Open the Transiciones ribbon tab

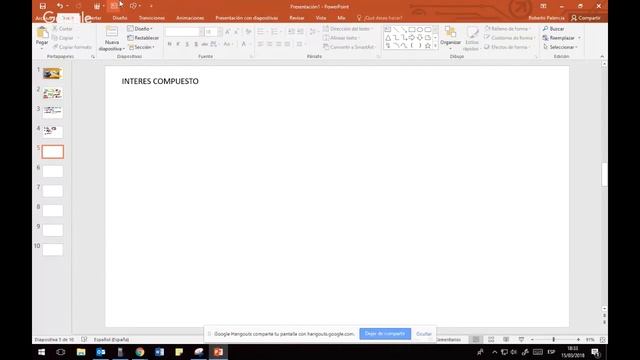(152, 18)
